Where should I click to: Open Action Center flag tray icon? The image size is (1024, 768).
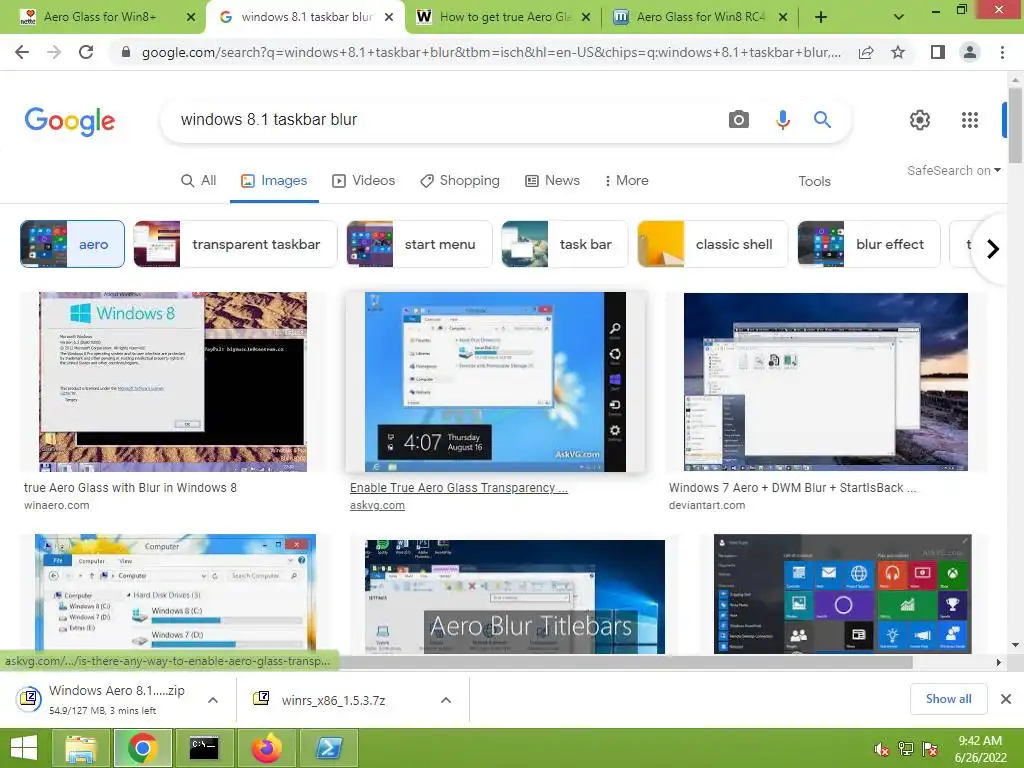[930, 749]
